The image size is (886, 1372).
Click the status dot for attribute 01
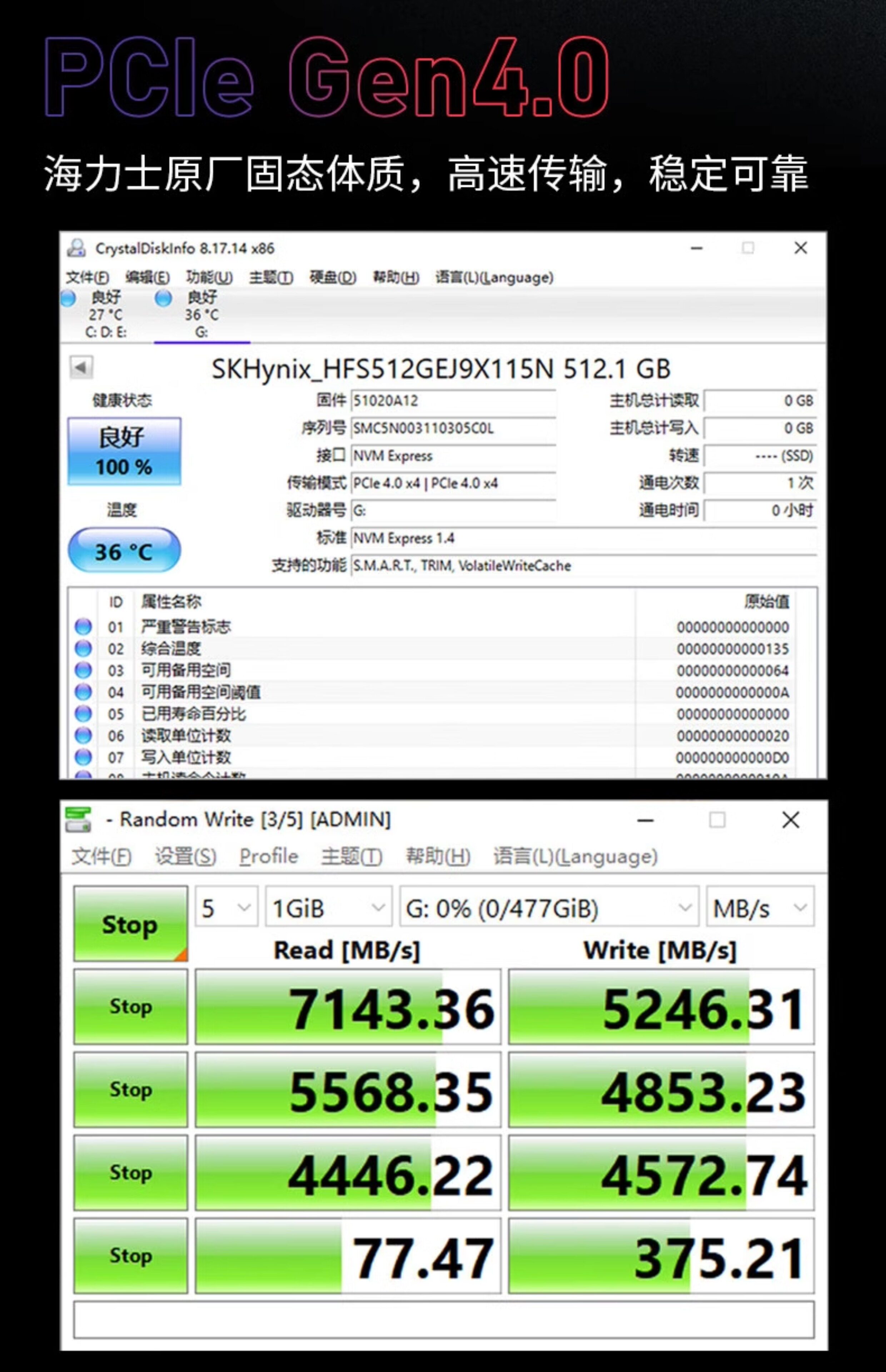pos(84,626)
